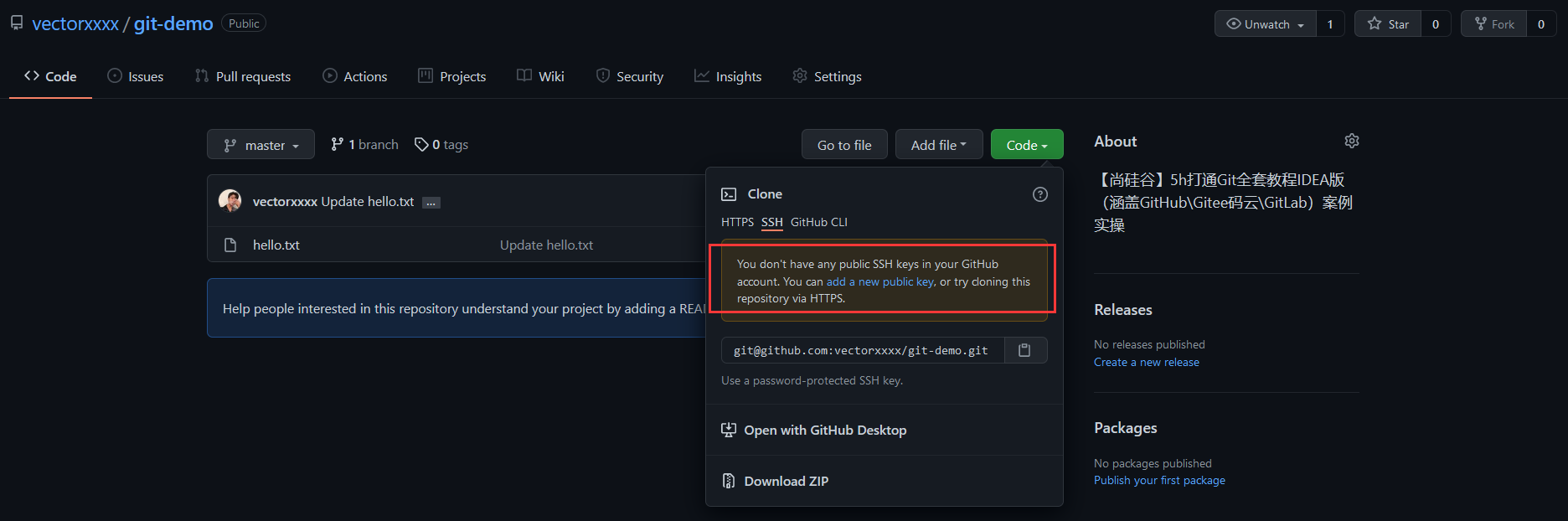Star the git-demo repository

pos(1388,24)
